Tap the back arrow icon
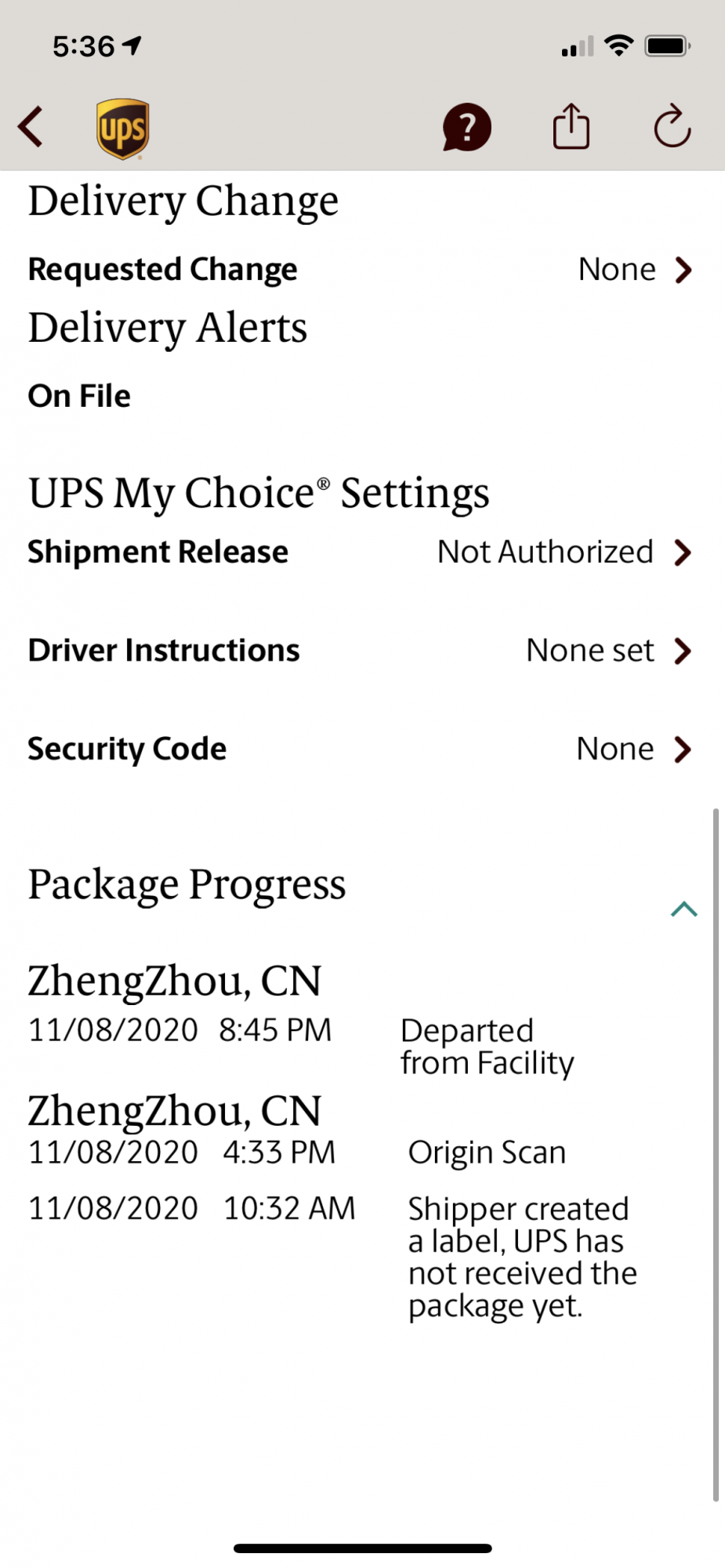725x1568 pixels. (x=31, y=127)
